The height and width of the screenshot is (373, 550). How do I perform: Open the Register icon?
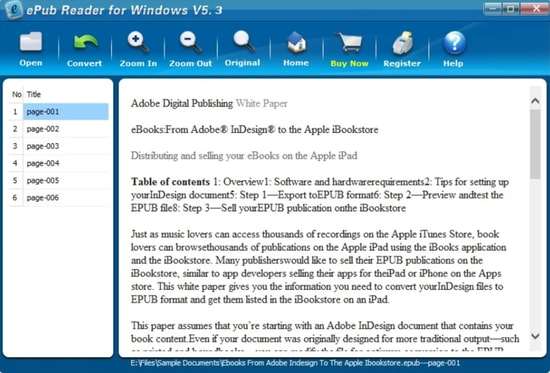click(x=402, y=42)
